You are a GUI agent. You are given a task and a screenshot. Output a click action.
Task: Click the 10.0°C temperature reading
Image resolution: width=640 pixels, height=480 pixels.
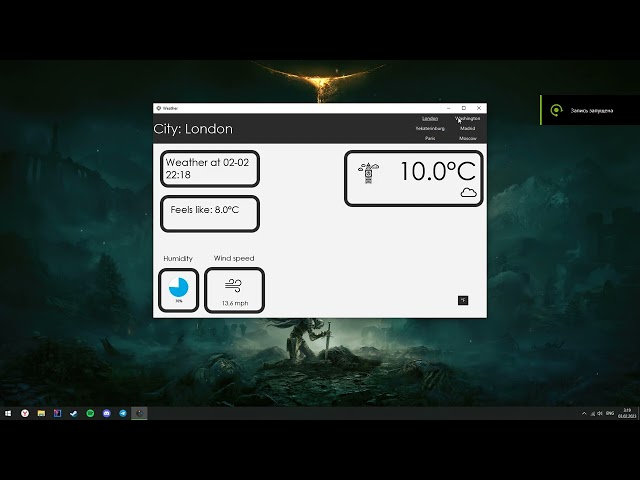438,171
